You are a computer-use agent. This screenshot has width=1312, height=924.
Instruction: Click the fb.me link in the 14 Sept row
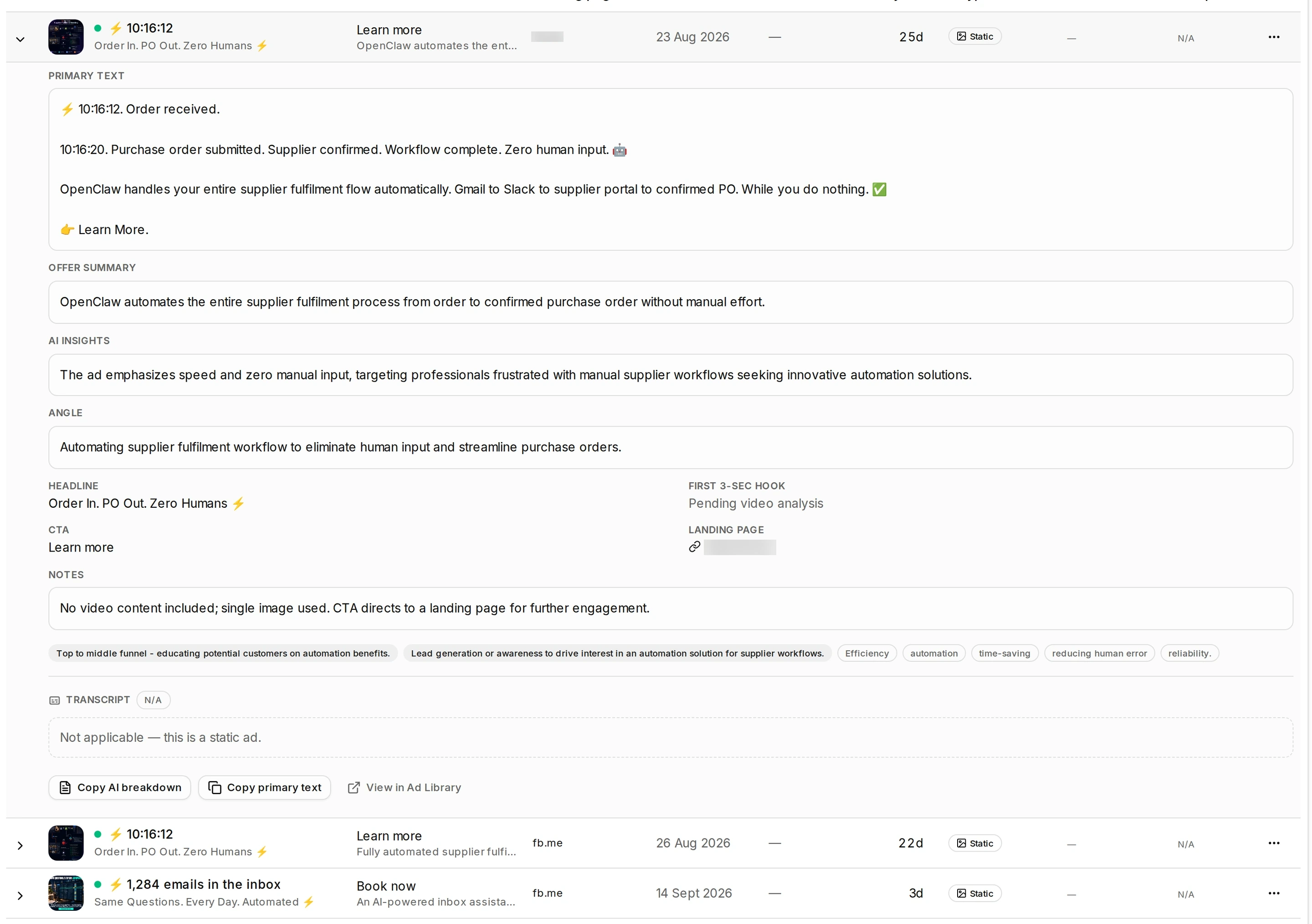tap(548, 893)
